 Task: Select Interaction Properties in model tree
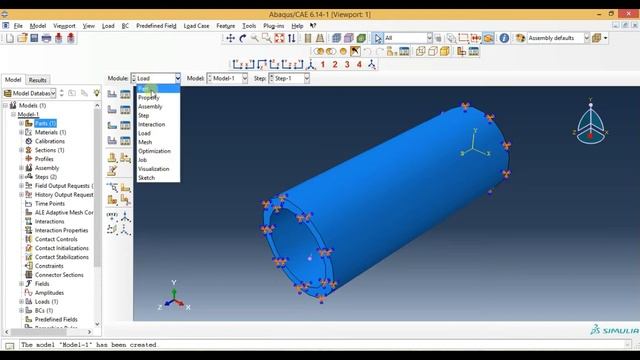(x=61, y=230)
